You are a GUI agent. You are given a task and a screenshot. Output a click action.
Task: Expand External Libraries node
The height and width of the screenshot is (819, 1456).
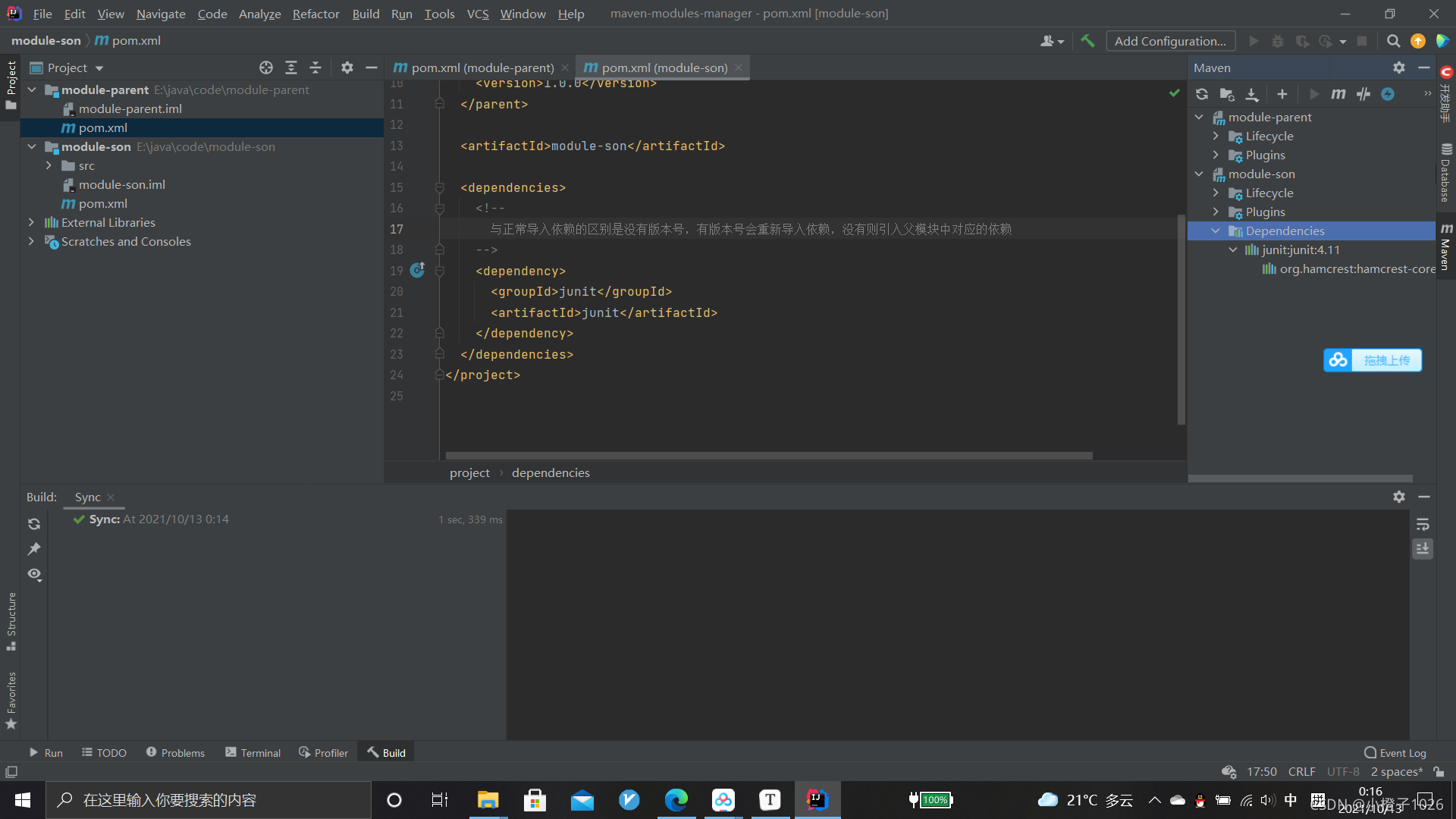tap(32, 222)
